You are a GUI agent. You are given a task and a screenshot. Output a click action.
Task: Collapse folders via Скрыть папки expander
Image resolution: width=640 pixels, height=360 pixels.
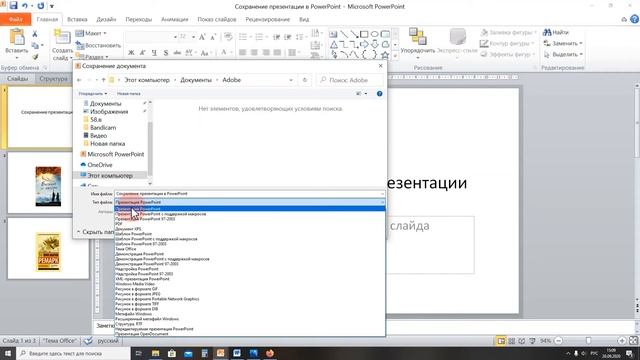95,232
